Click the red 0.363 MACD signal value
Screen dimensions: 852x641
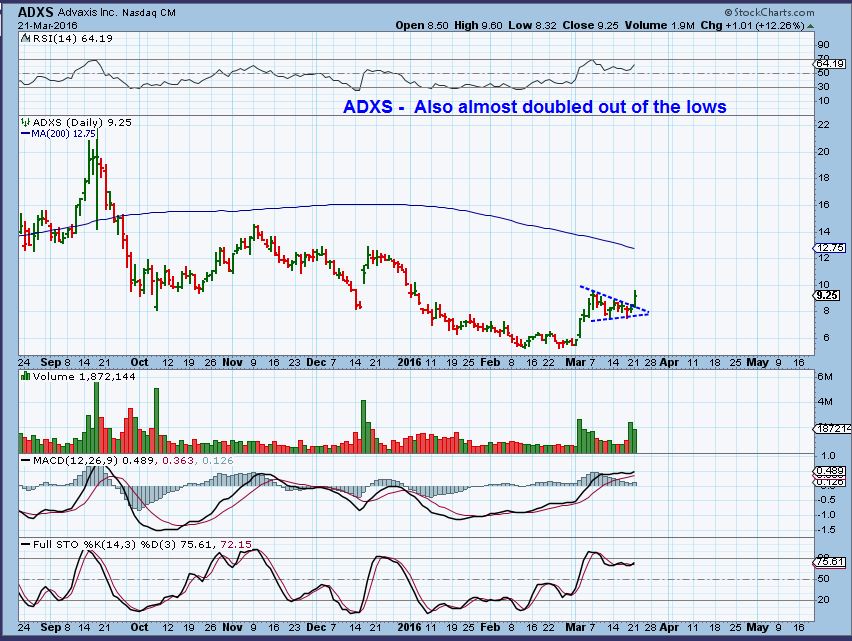[x=178, y=461]
